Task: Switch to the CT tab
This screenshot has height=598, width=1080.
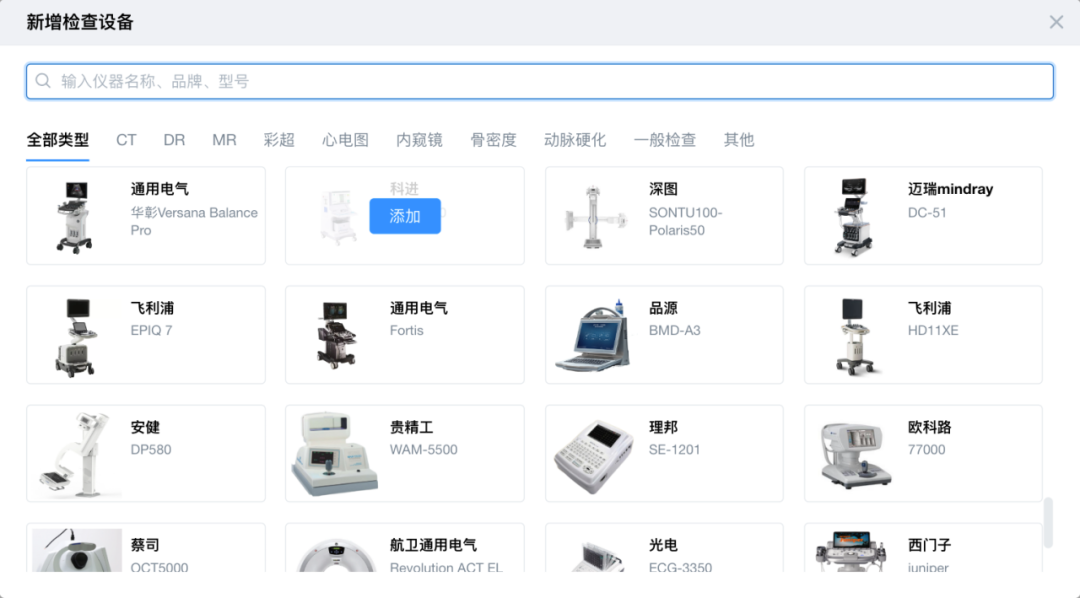Action: 126,140
